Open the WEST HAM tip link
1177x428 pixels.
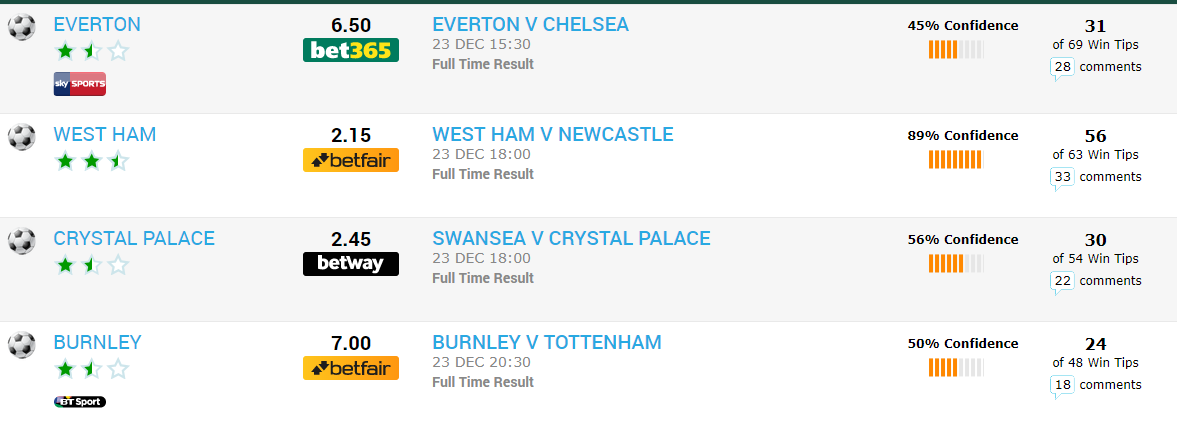pos(105,134)
